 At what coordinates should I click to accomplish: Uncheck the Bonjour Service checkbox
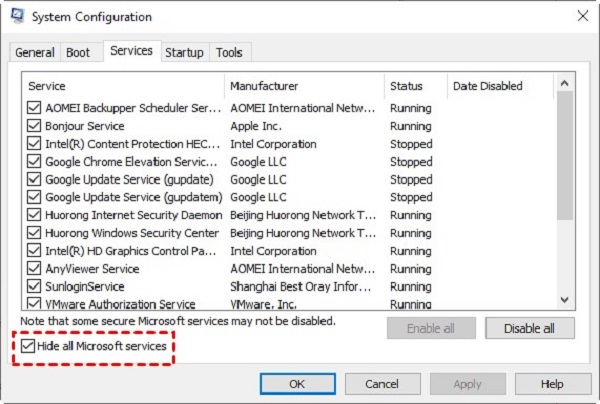(34, 125)
